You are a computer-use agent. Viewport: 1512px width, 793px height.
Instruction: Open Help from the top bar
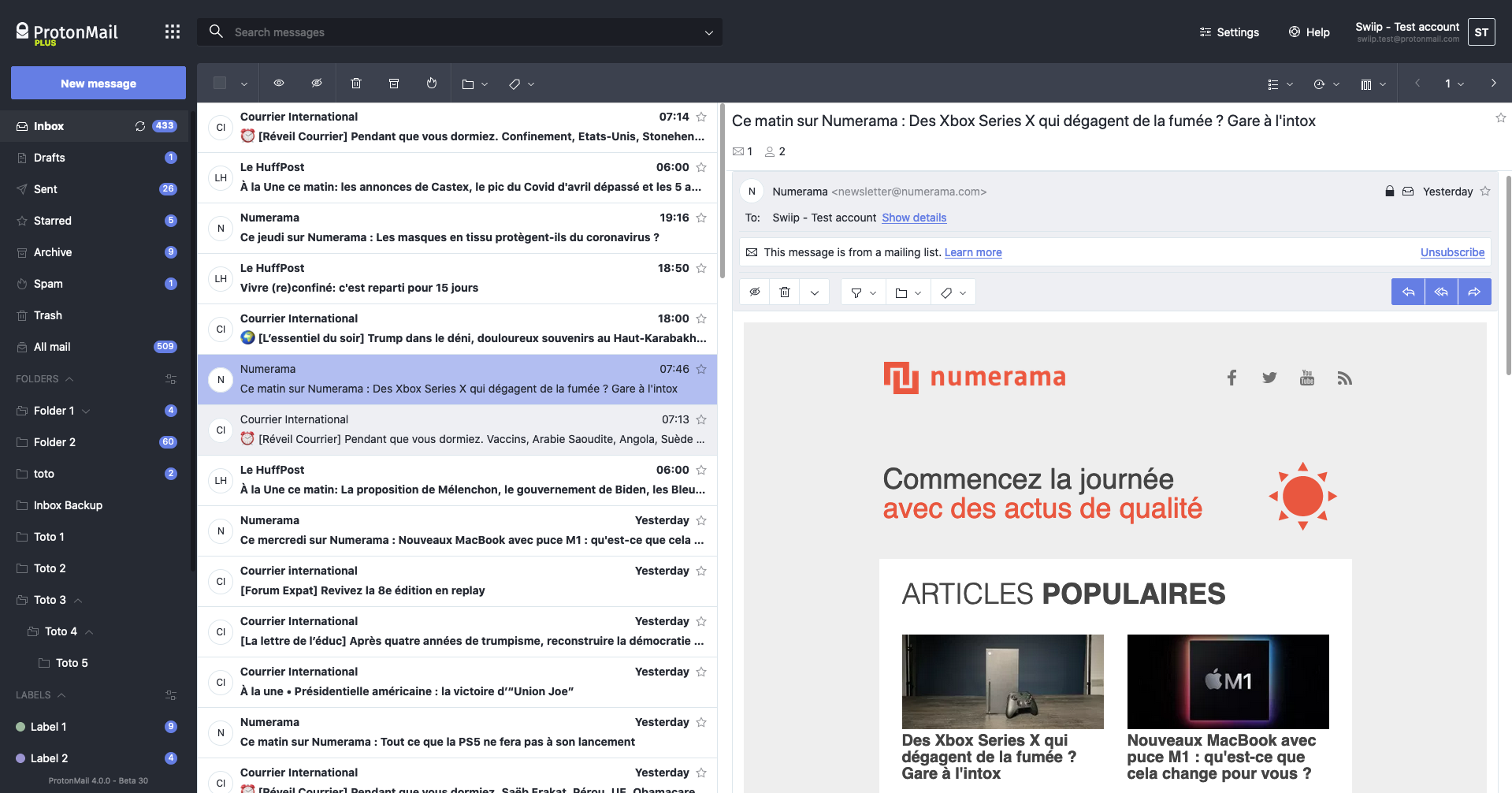pos(1310,32)
